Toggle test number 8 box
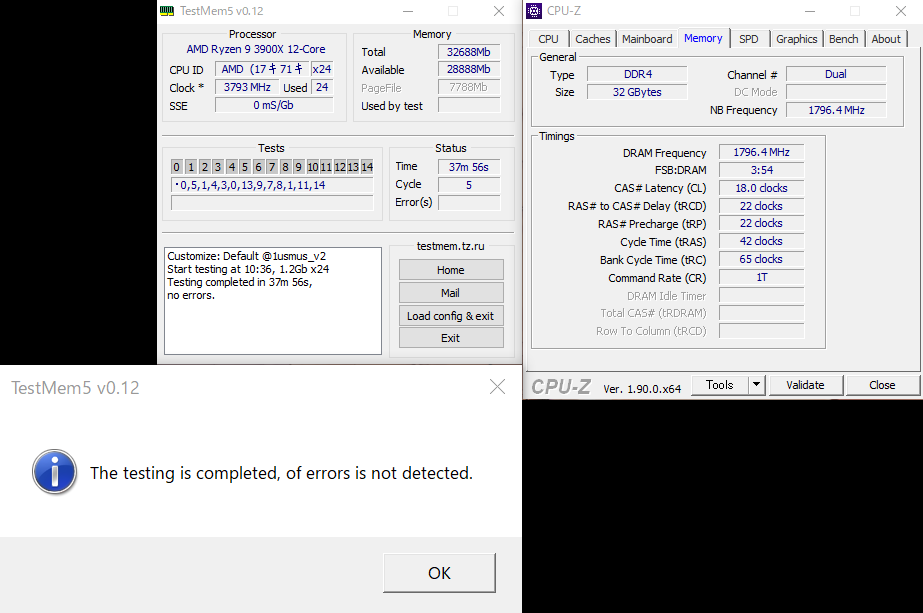 [x=285, y=167]
